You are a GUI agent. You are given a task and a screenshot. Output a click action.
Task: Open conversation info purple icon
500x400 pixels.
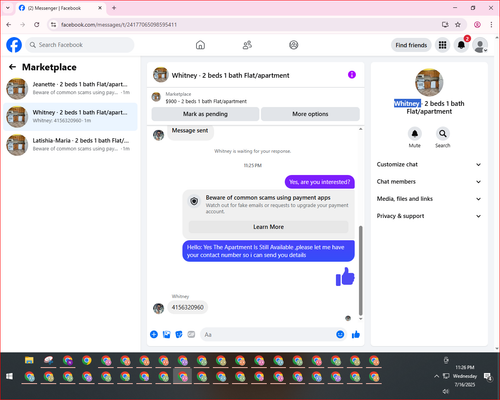(352, 75)
